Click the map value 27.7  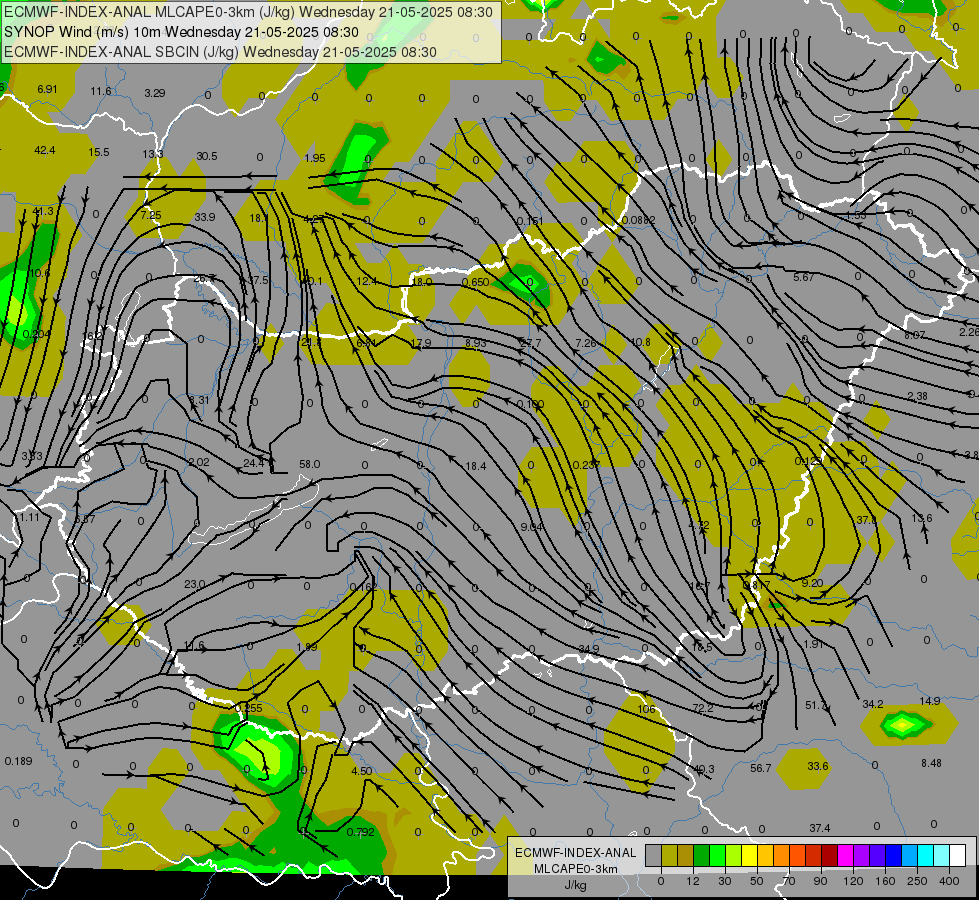point(531,344)
